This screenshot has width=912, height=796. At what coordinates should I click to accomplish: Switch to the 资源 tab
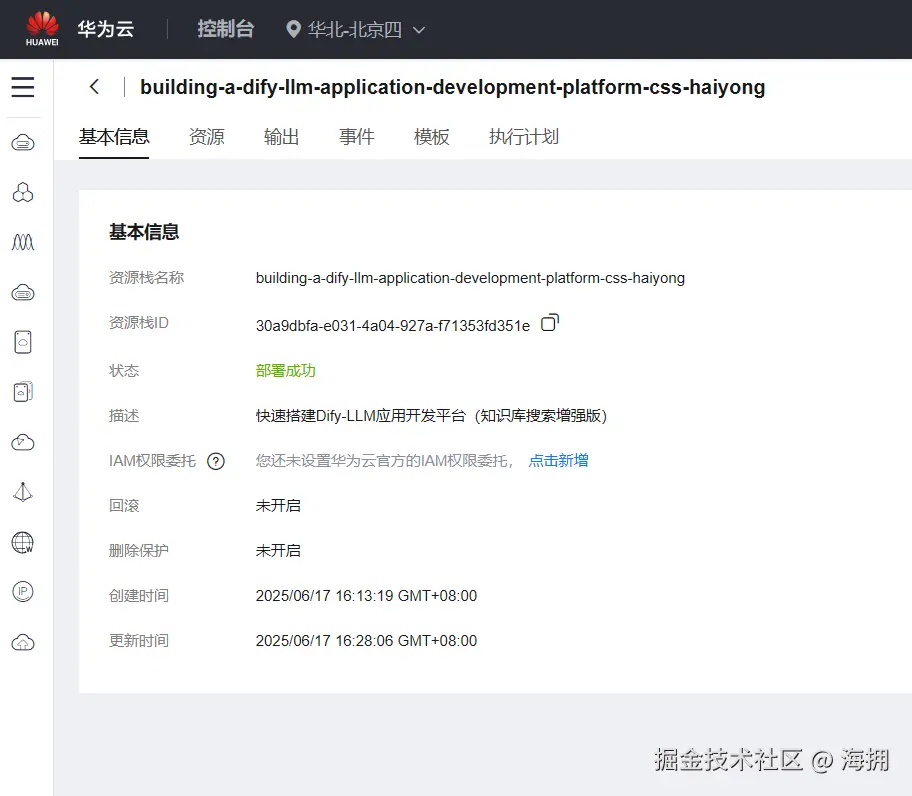coord(206,137)
